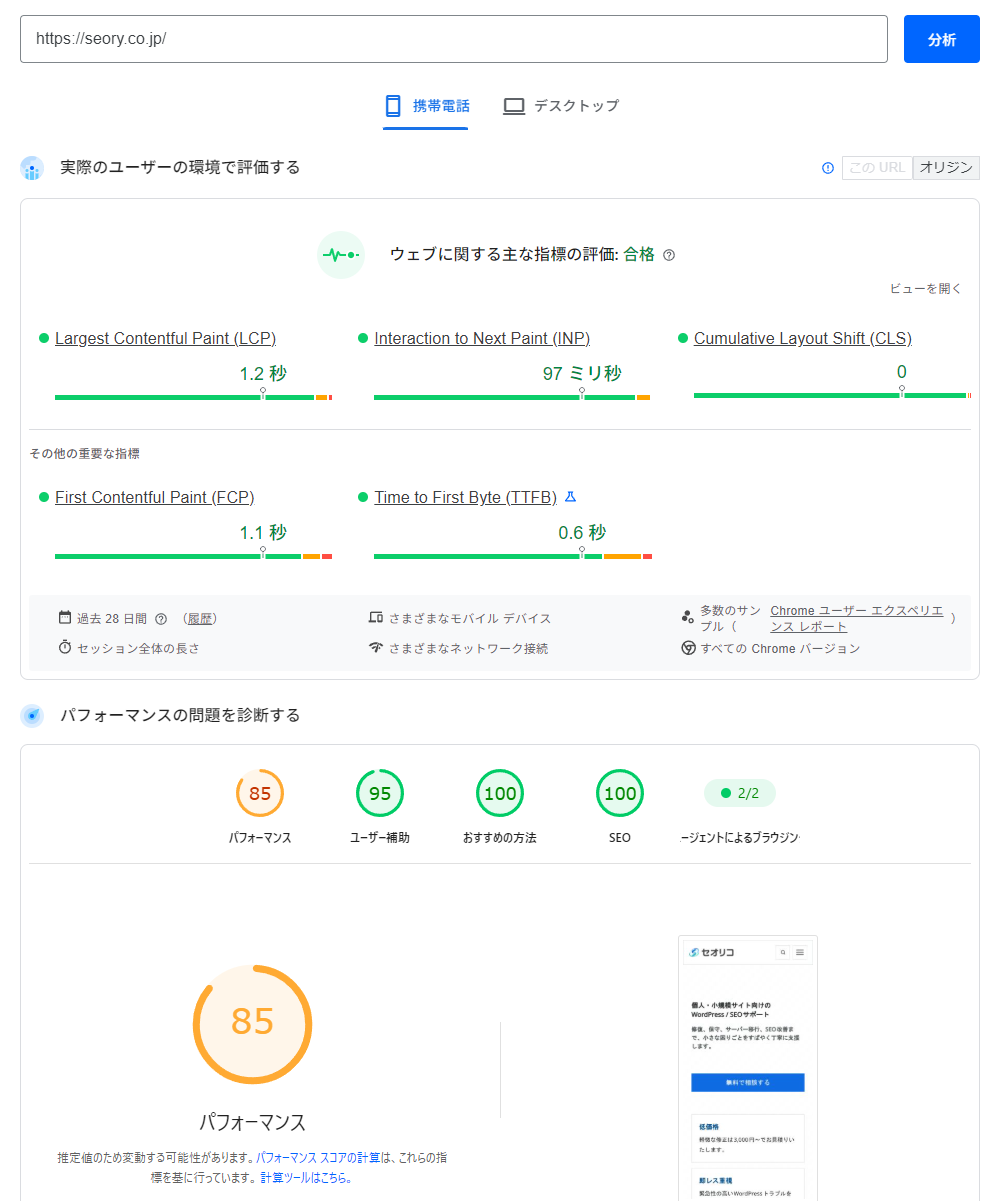Viewport: 997px width, 1201px height.
Task: Click the samples icon beside 多数のサンプル
Action: 687,617
